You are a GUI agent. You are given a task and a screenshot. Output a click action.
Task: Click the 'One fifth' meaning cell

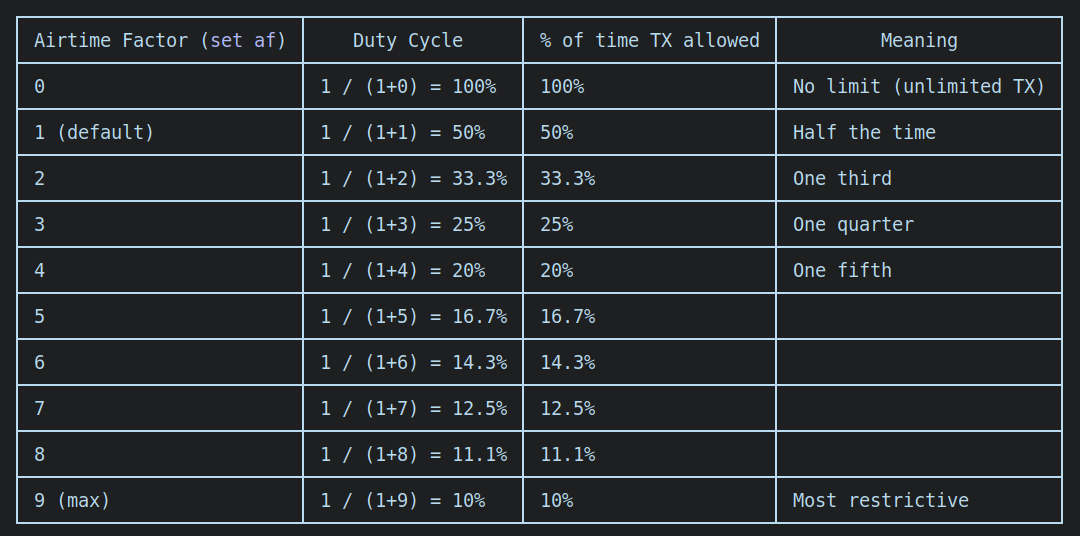tap(842, 271)
